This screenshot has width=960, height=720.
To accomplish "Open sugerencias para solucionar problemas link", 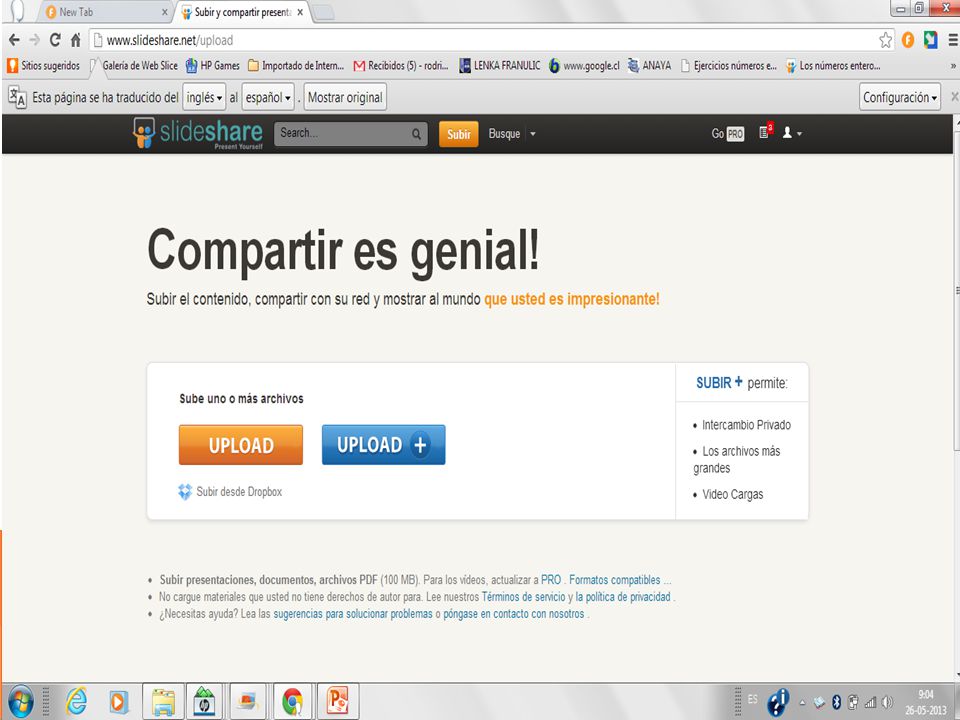I will [353, 613].
